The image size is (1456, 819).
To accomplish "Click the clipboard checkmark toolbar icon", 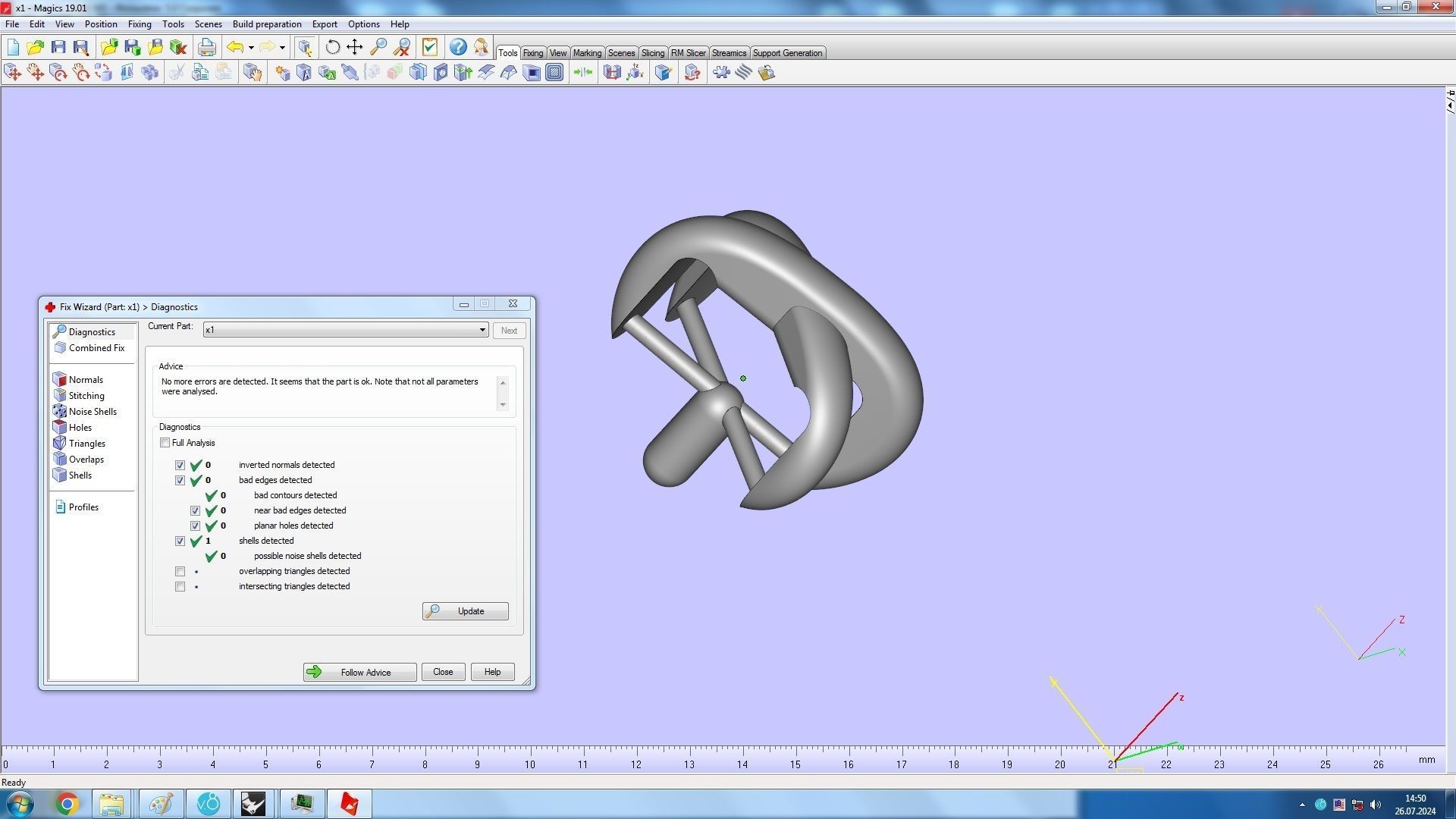I will (430, 47).
